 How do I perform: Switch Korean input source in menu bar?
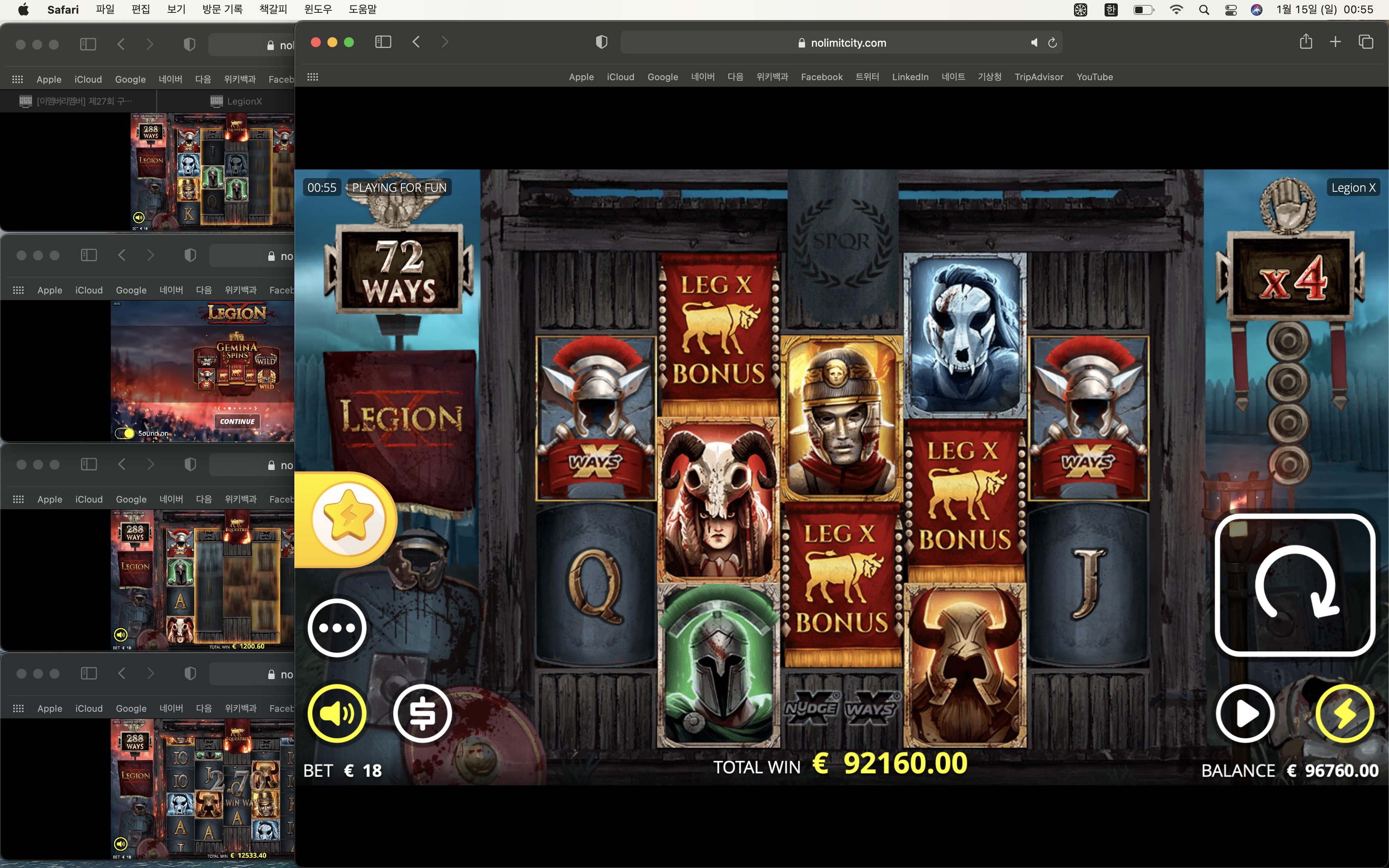(1111, 10)
